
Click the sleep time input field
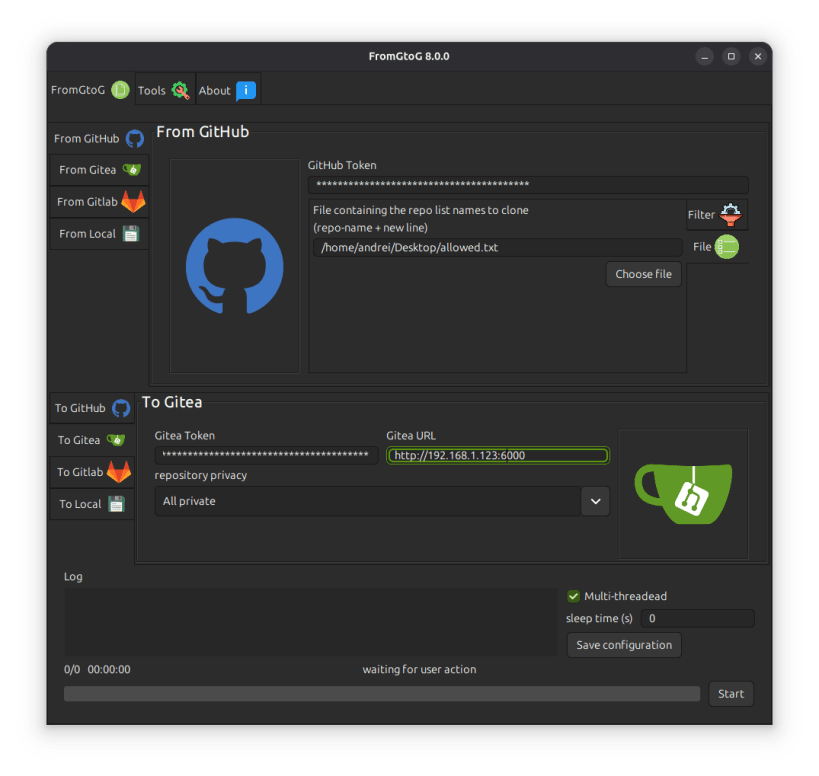coord(698,618)
